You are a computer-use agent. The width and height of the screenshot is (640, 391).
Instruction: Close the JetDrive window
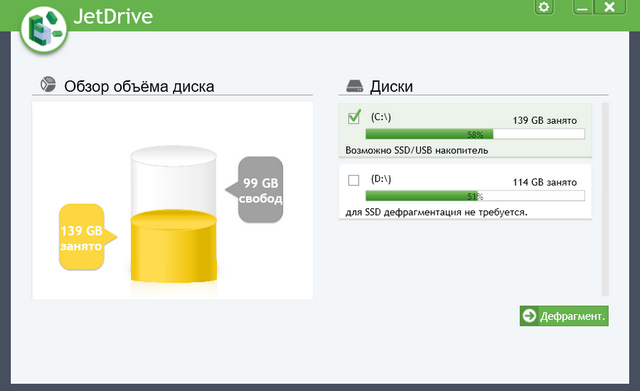(609, 7)
